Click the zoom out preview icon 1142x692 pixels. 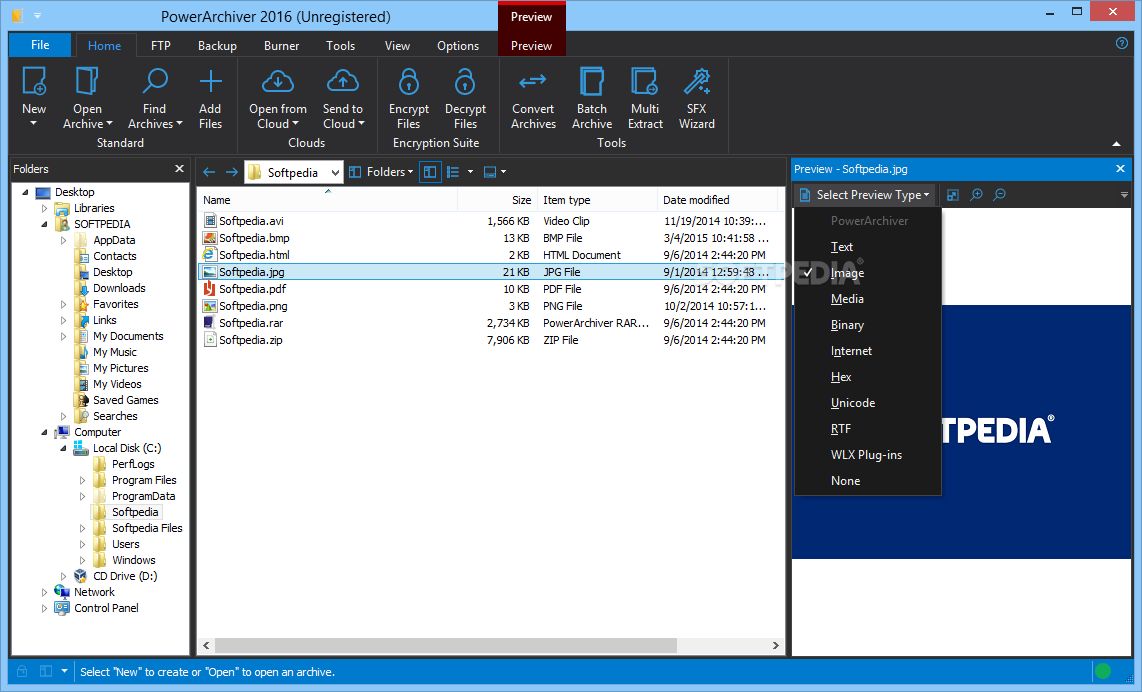coord(1000,194)
